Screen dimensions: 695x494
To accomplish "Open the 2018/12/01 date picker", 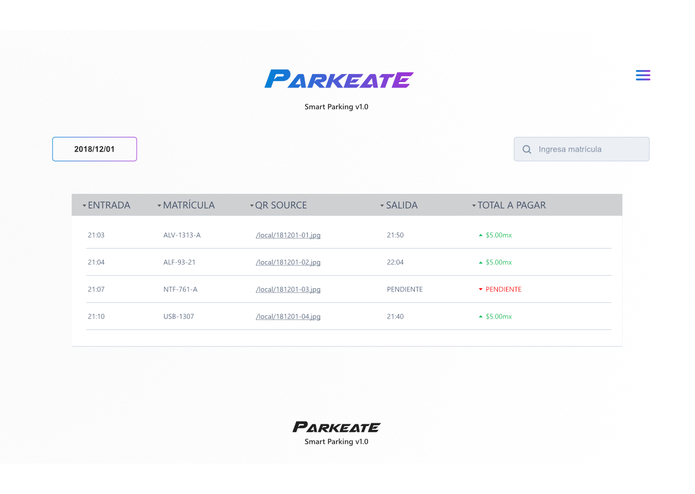I will click(x=94, y=149).
